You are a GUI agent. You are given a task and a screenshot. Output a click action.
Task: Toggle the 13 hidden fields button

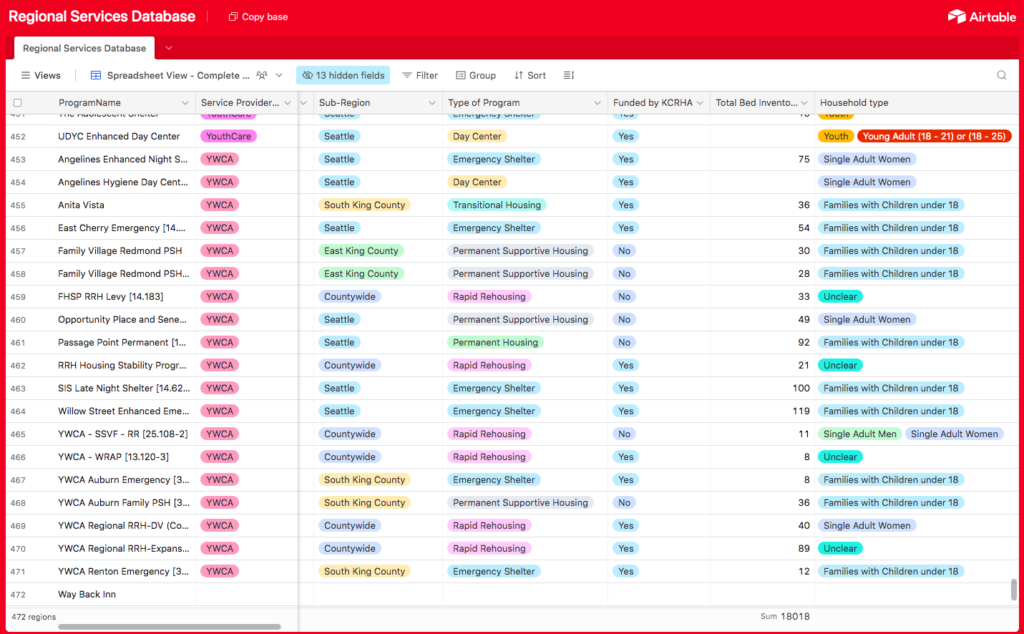tap(343, 75)
